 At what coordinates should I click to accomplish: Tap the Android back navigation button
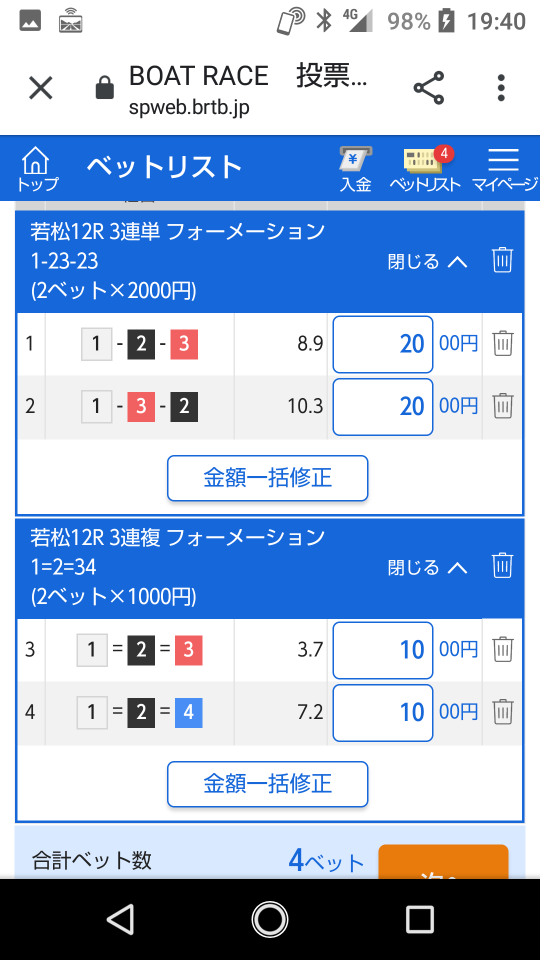(121, 919)
